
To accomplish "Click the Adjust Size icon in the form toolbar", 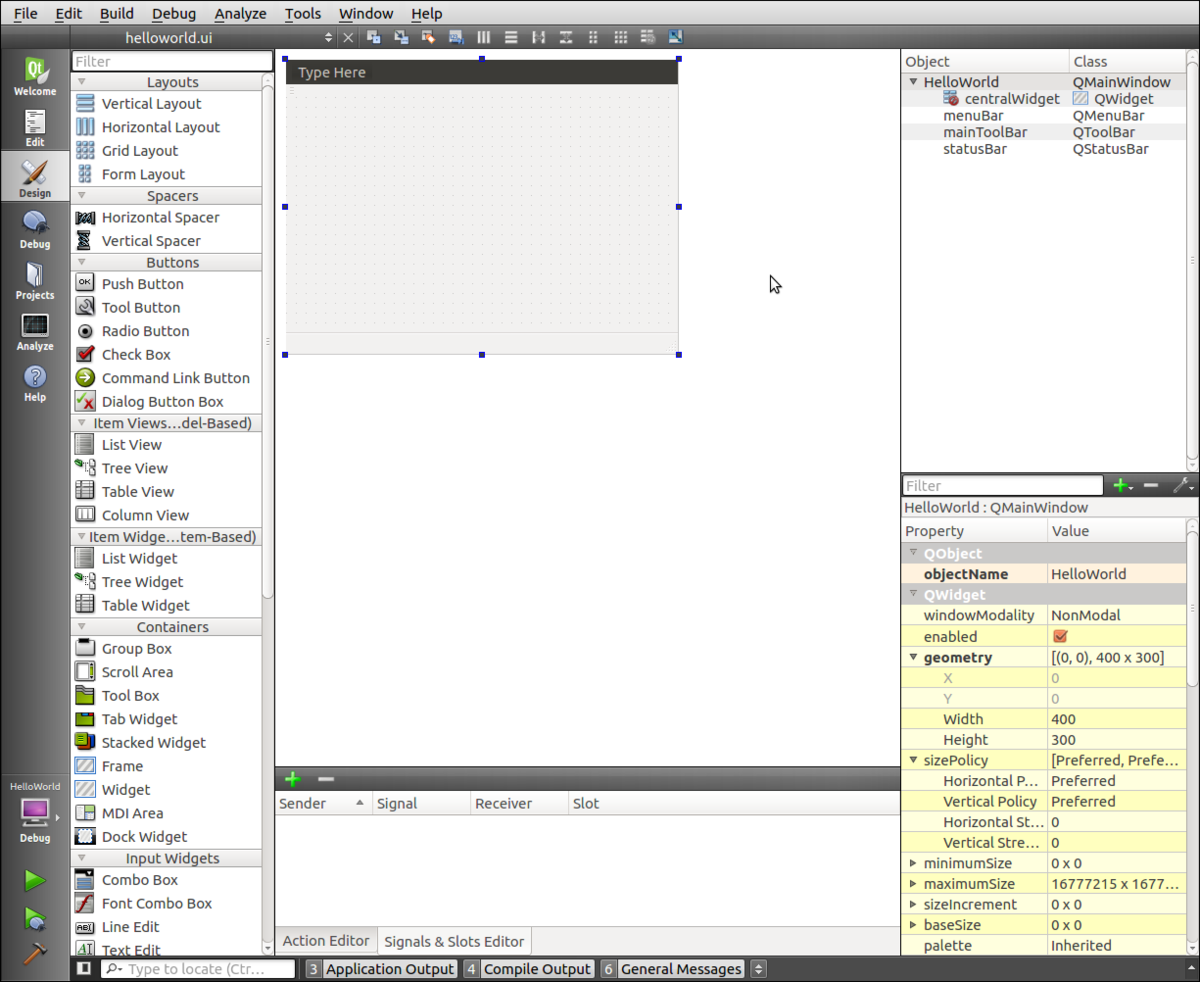I will (675, 37).
